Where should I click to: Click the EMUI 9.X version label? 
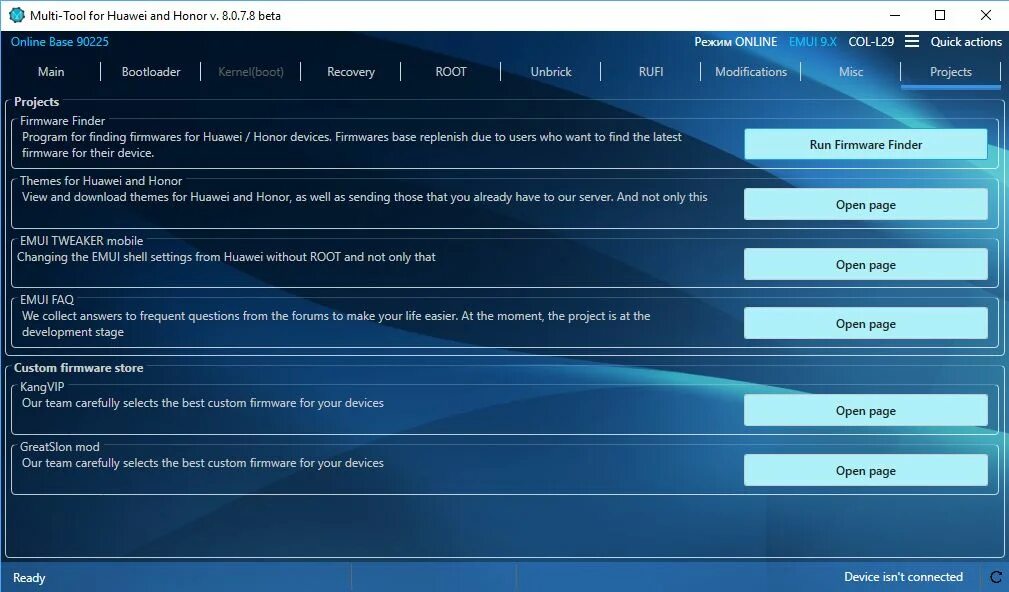(x=813, y=42)
